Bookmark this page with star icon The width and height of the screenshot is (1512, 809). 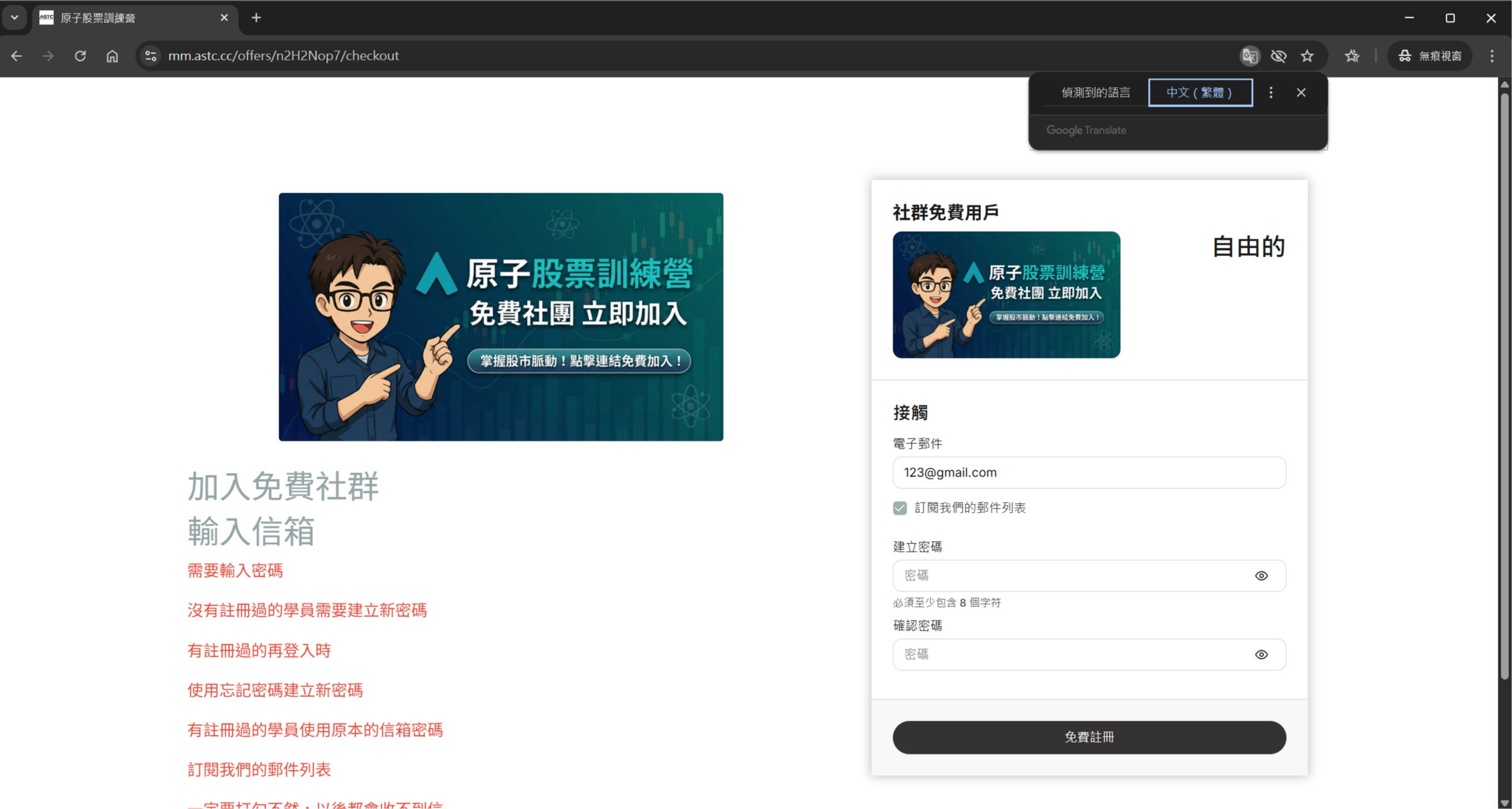(1307, 56)
